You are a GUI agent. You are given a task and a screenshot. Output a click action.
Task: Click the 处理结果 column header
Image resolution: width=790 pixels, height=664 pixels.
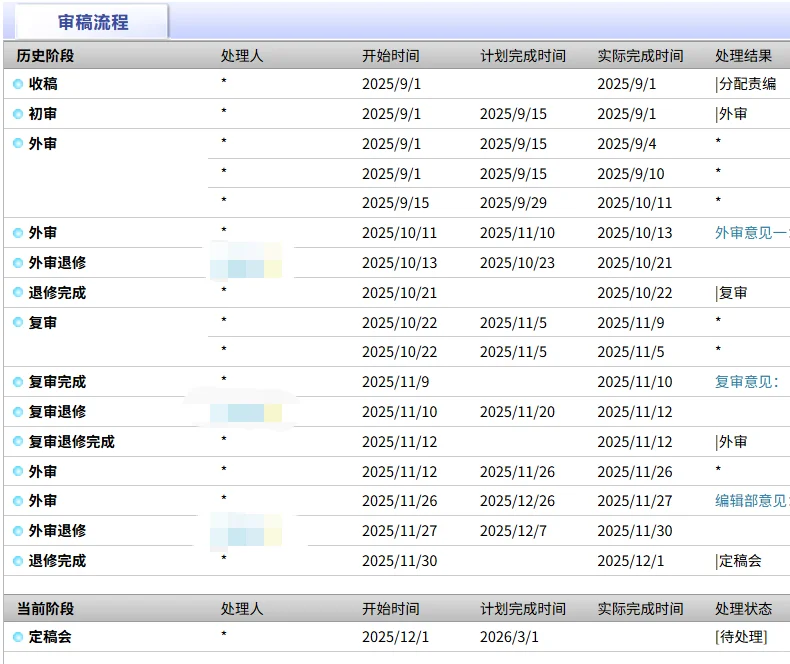(744, 55)
